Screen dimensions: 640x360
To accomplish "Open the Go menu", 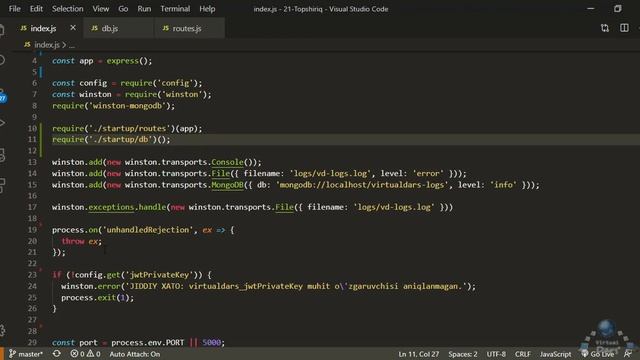I will click(123, 9).
